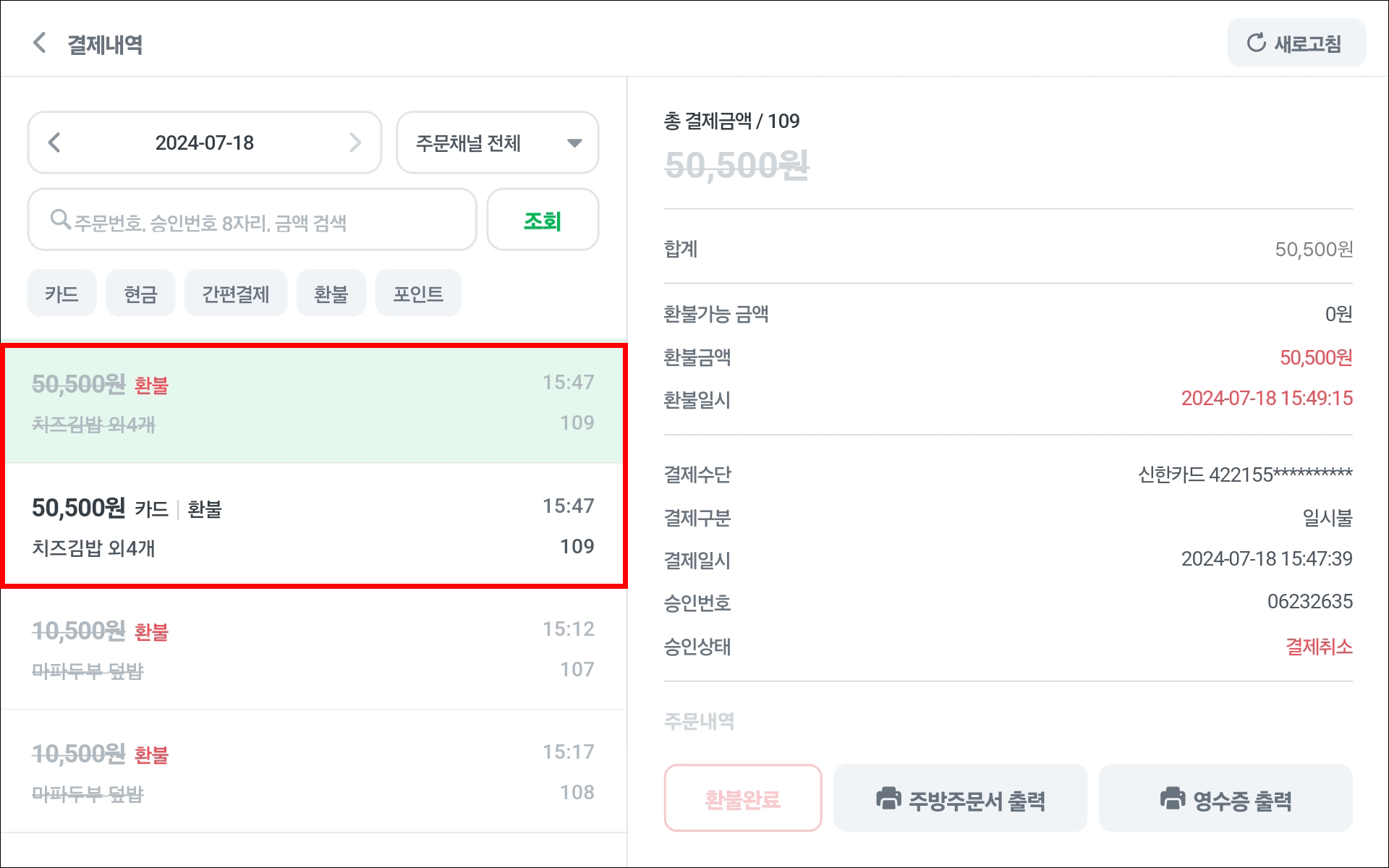The width and height of the screenshot is (1389, 868).
Task: Go to the next date with the right chevron
Action: 355,142
